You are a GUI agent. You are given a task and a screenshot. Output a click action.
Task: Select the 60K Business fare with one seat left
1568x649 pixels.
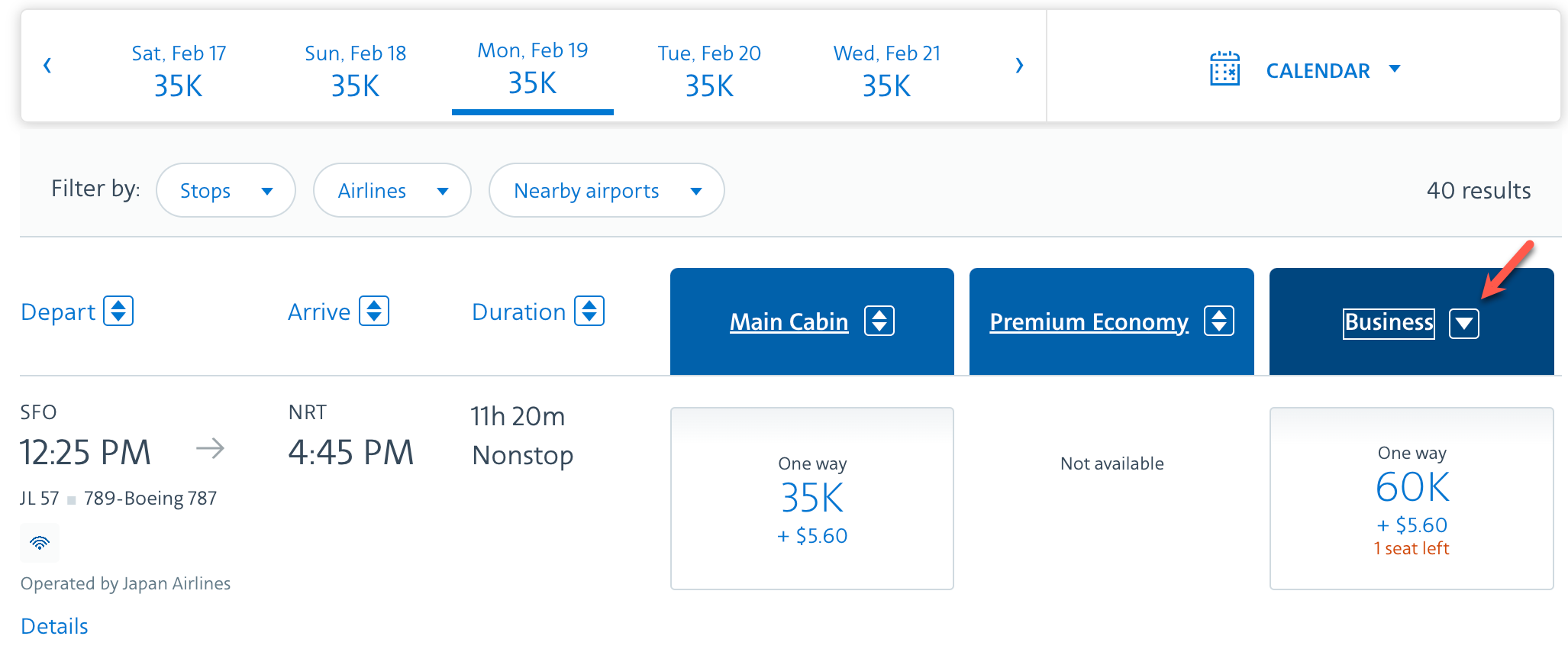pos(1412,498)
